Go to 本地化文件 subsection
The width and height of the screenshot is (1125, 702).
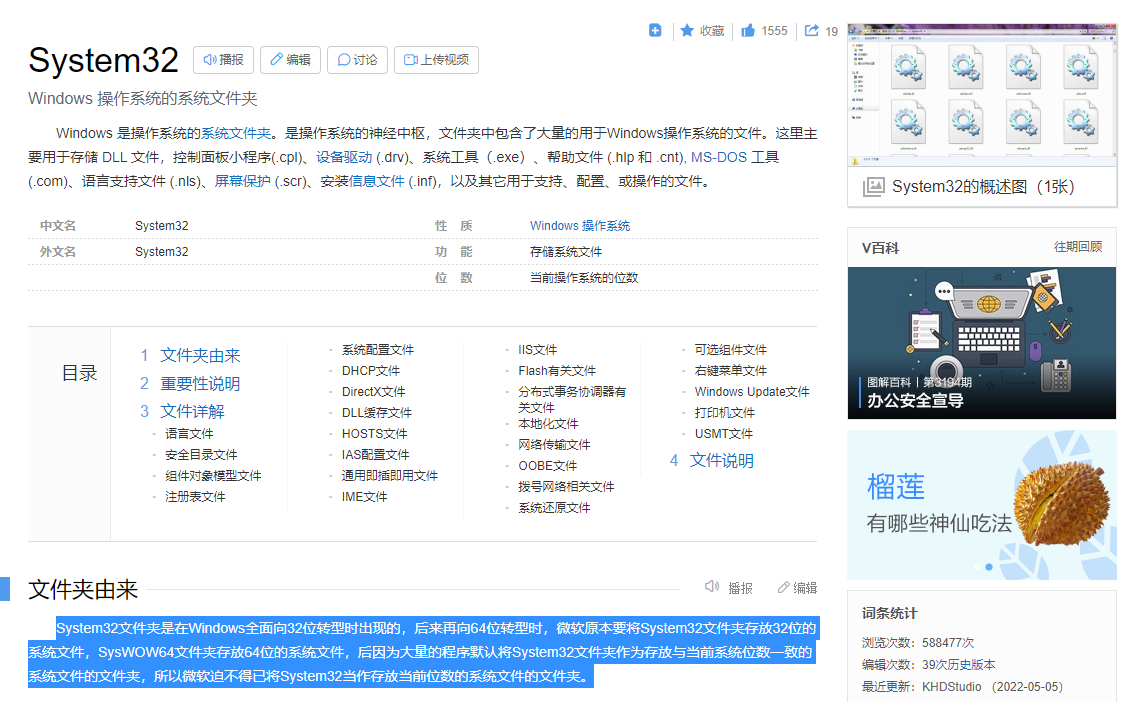tap(548, 423)
